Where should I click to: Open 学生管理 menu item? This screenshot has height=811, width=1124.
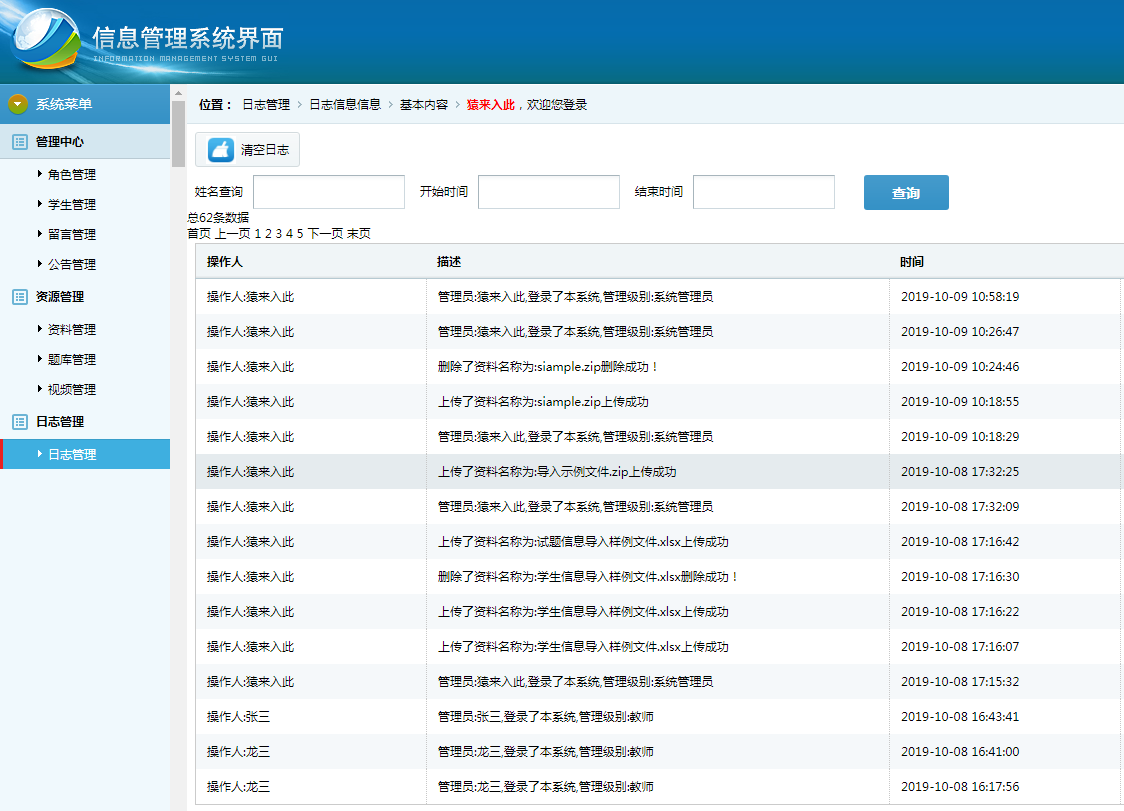72,204
